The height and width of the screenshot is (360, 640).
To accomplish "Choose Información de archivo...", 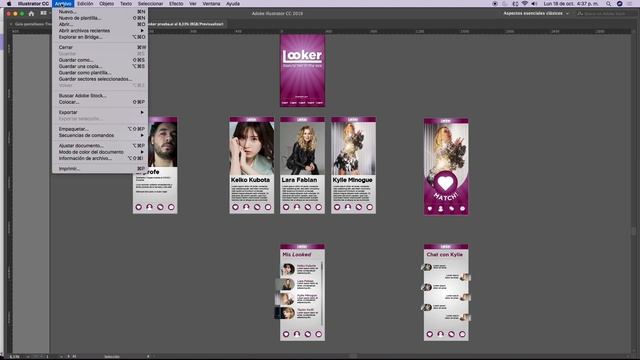I will [100, 158].
